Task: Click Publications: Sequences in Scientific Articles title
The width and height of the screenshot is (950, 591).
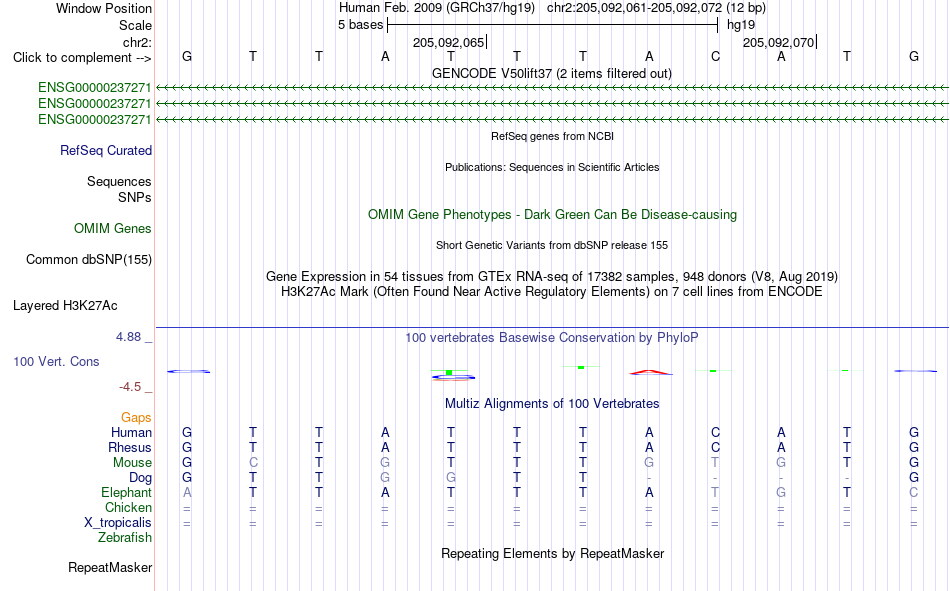Action: point(552,167)
